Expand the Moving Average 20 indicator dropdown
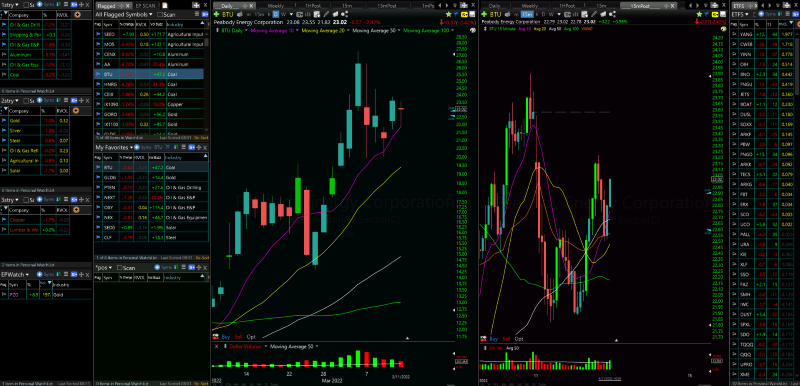Screen dimensions: 800x386 (x=348, y=31)
